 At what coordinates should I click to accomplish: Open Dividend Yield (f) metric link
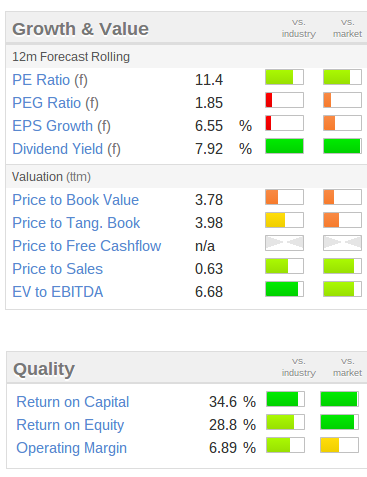click(66, 149)
